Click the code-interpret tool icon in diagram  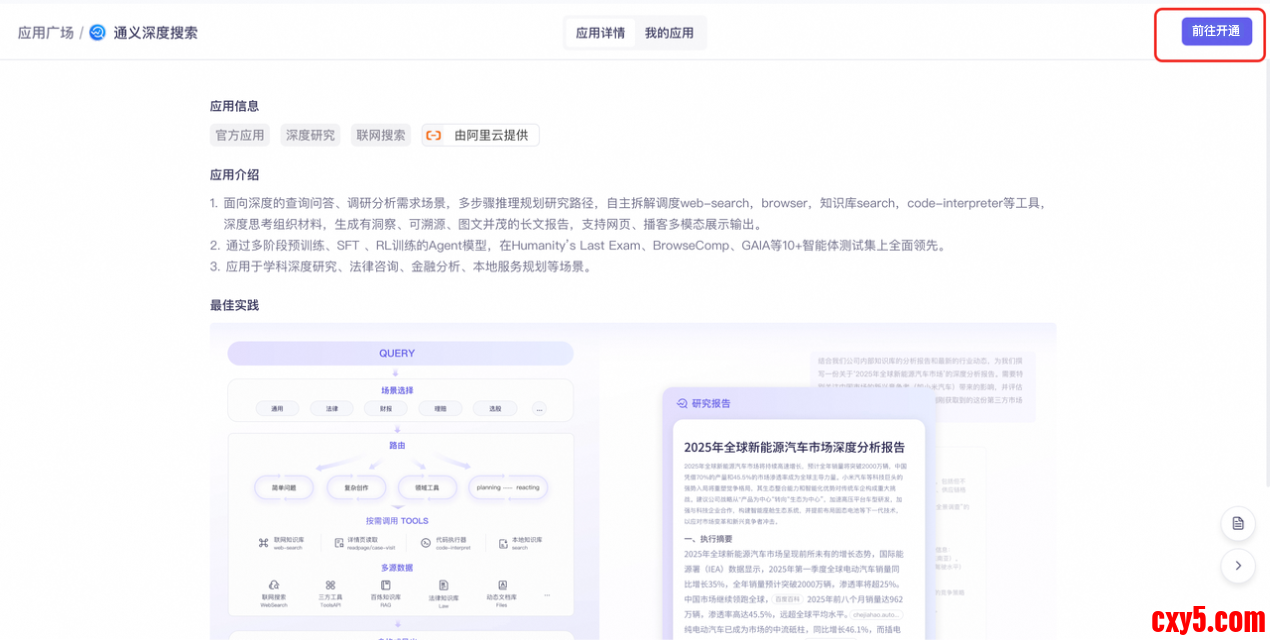click(x=425, y=543)
